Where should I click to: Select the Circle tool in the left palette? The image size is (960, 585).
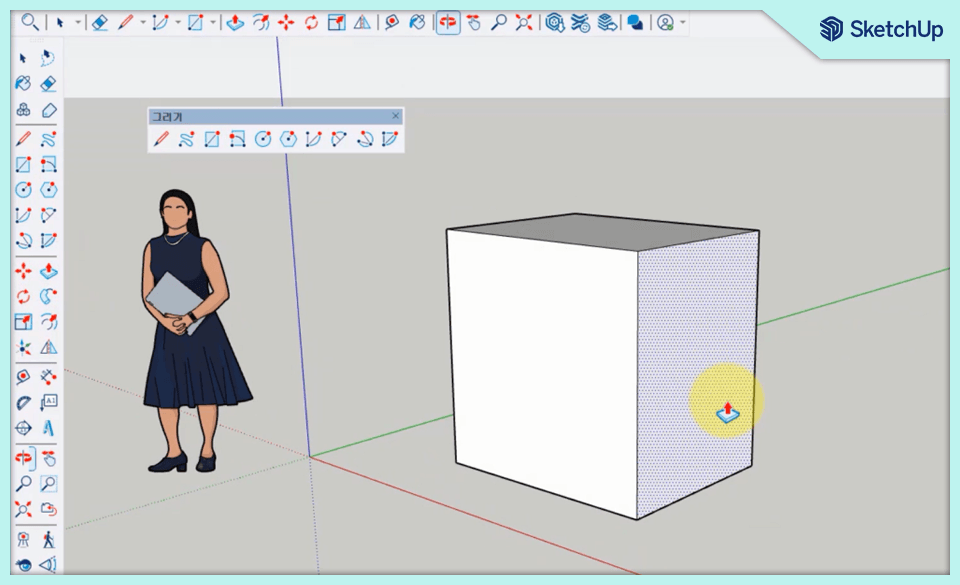pyautogui.click(x=23, y=190)
